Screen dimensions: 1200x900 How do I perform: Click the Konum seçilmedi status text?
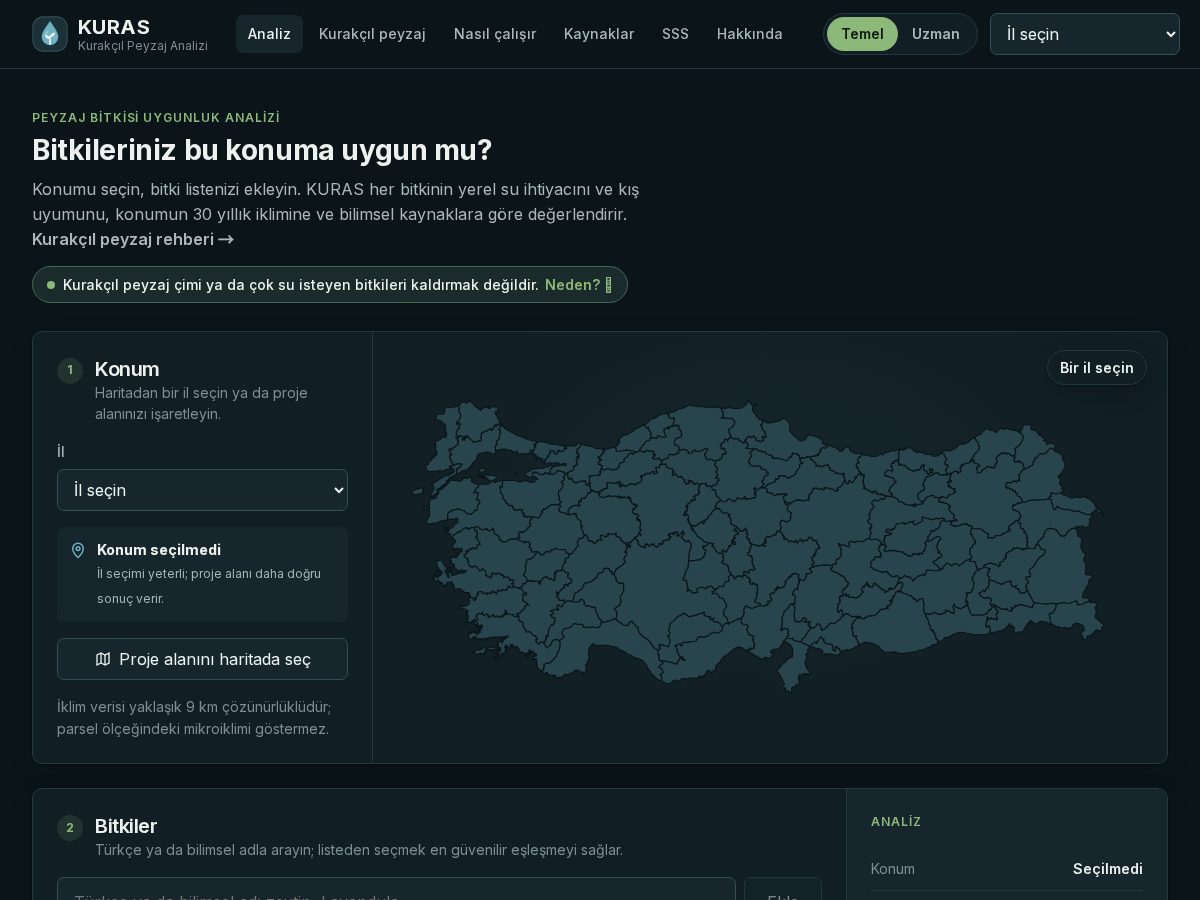click(159, 550)
